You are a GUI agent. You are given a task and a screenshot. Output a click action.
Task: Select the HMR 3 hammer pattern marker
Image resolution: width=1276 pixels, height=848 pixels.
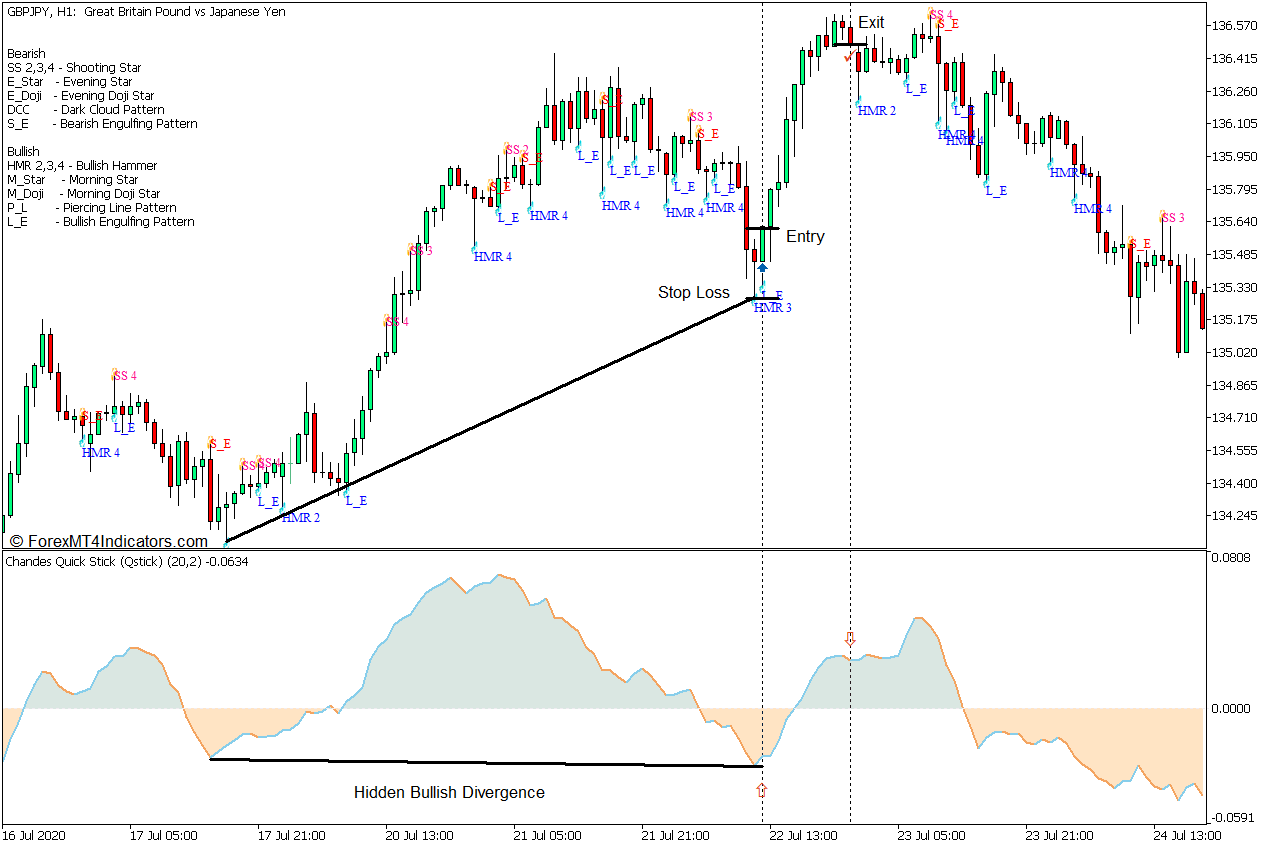click(x=772, y=308)
